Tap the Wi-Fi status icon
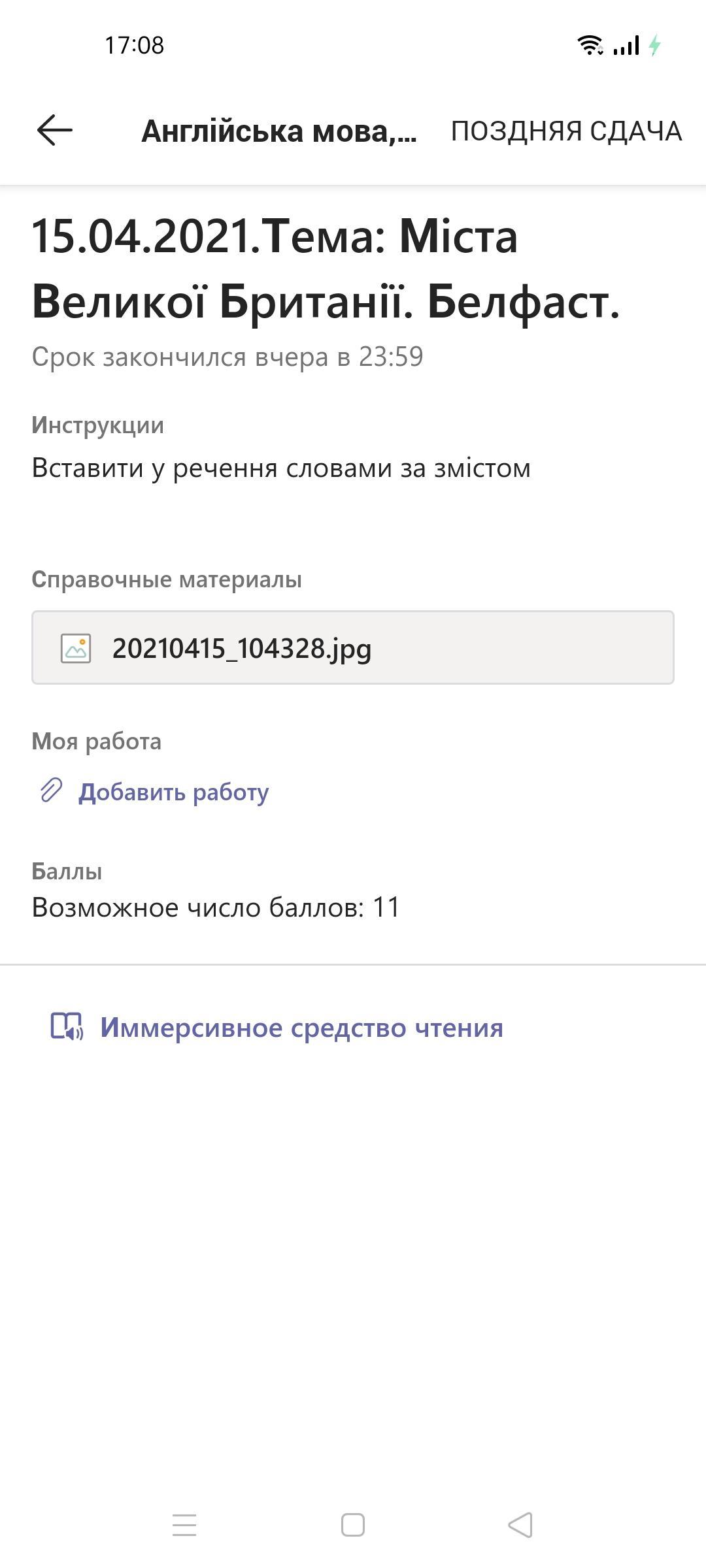The height and width of the screenshot is (1568, 706). pos(590,45)
